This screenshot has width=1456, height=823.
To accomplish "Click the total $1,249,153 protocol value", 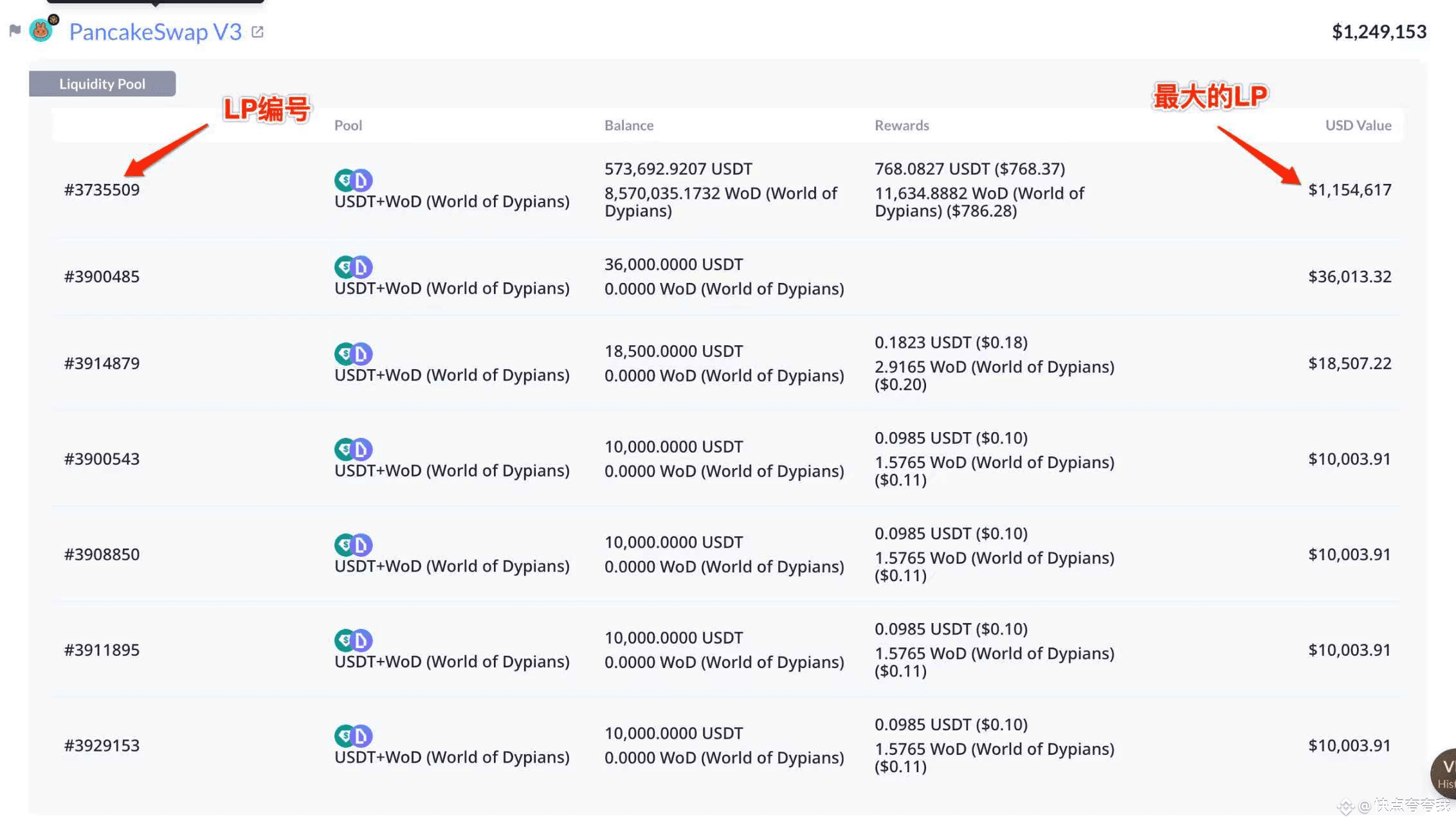I will tap(1379, 32).
